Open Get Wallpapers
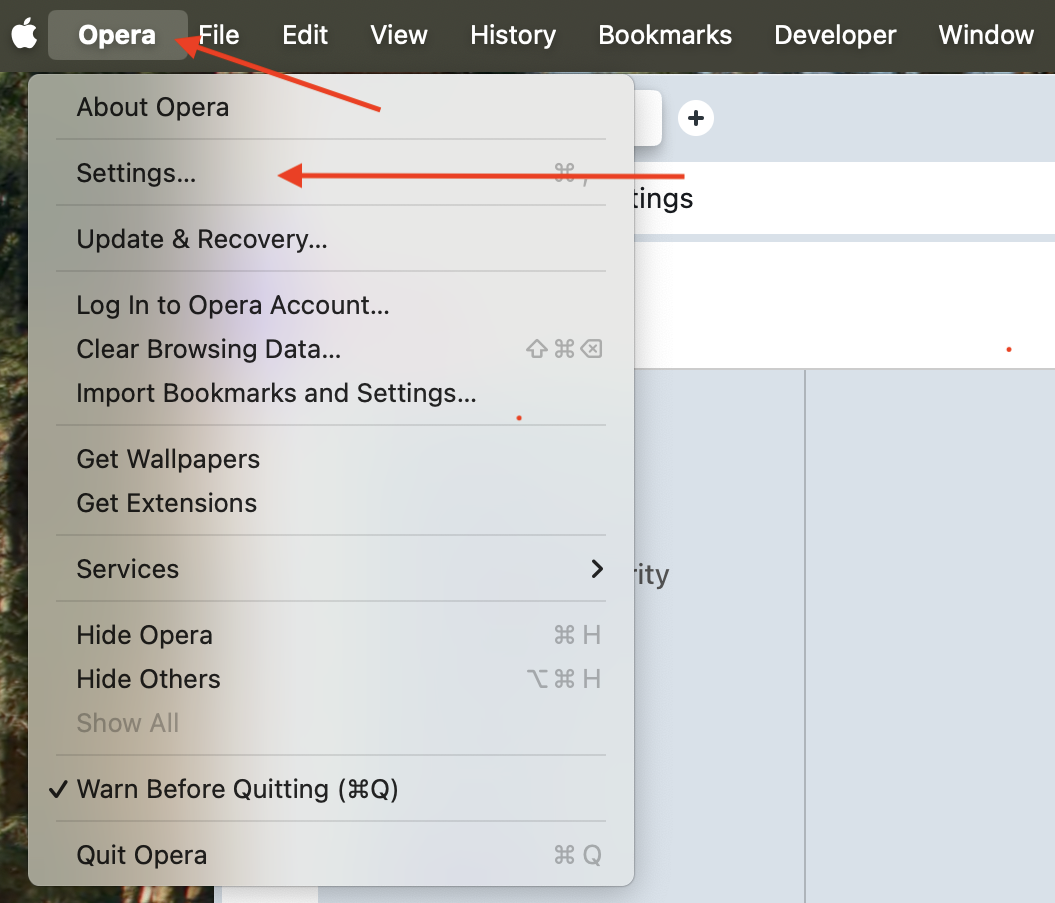1055x903 pixels. pos(167,459)
